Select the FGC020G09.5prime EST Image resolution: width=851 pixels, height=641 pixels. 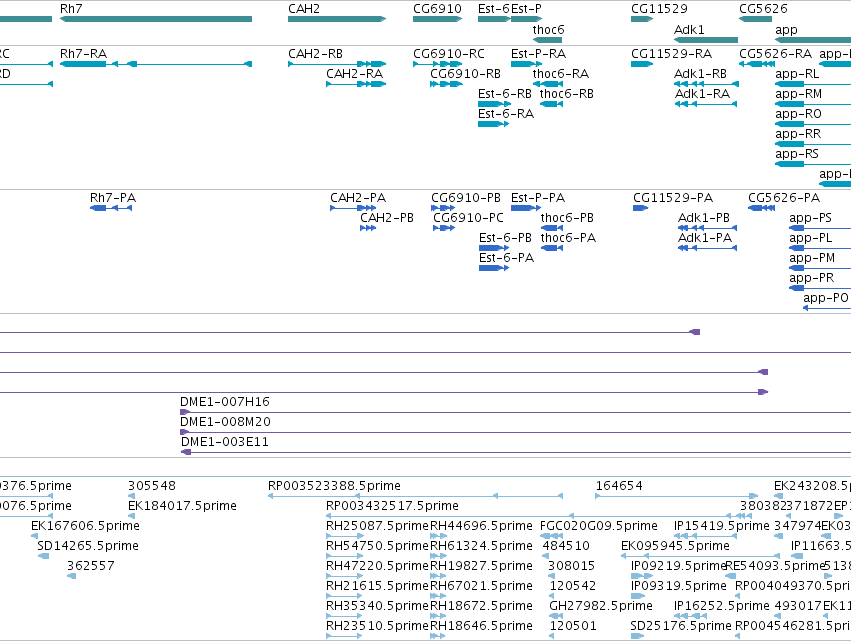(551, 536)
